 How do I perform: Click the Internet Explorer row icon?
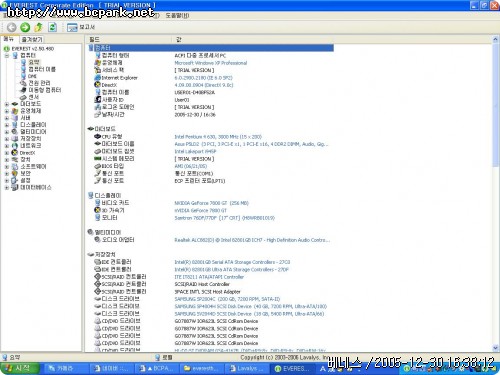pos(97,78)
